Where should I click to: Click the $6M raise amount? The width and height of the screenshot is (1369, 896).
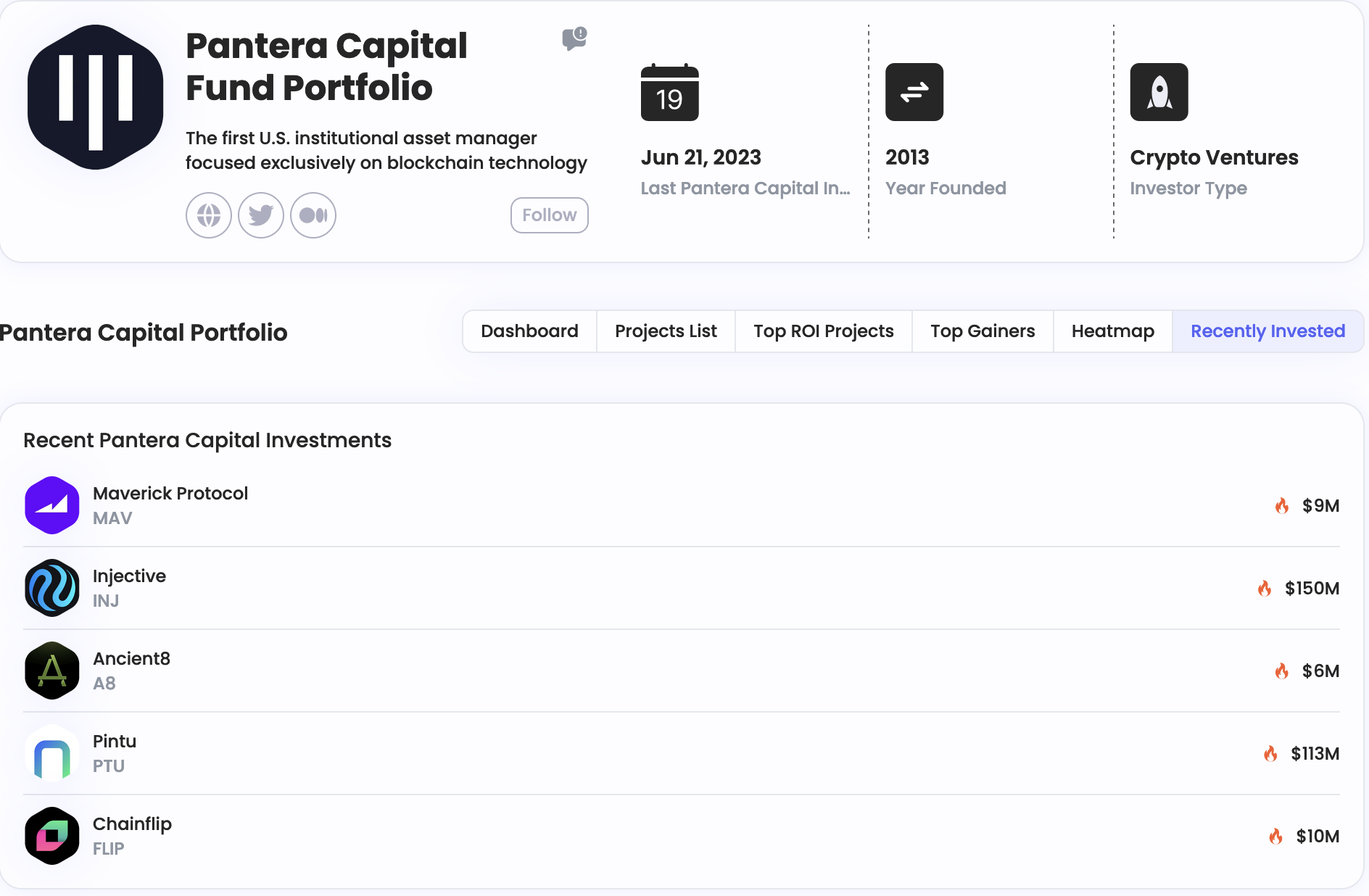pyautogui.click(x=1320, y=671)
